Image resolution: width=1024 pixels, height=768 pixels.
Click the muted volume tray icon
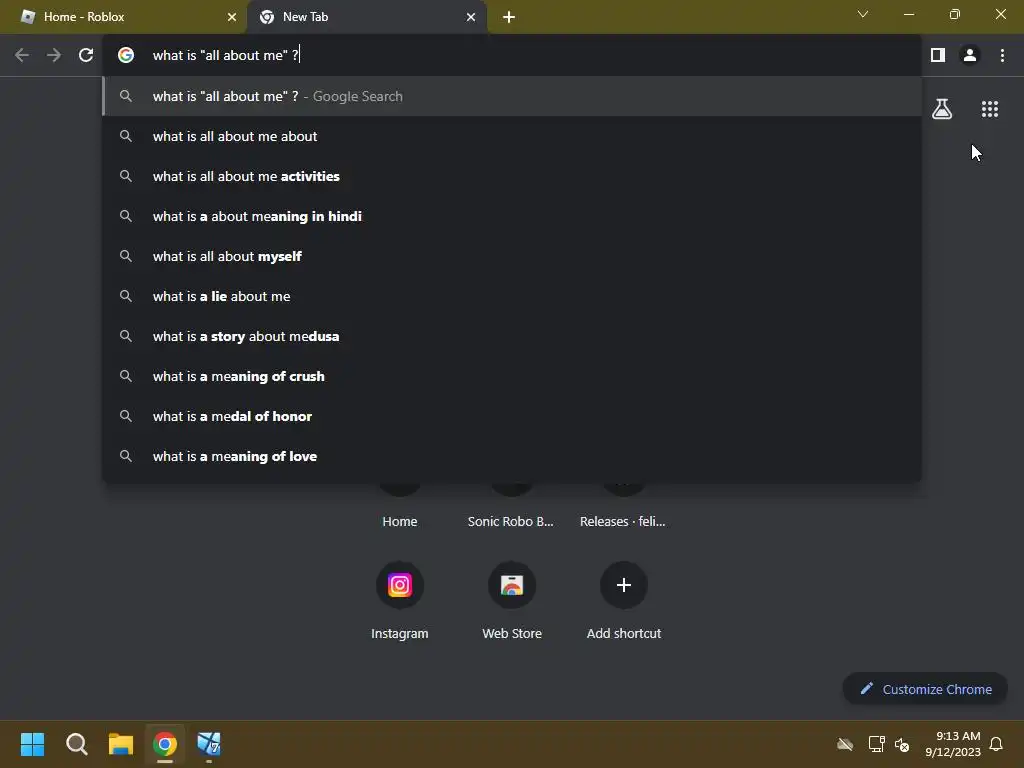point(902,744)
